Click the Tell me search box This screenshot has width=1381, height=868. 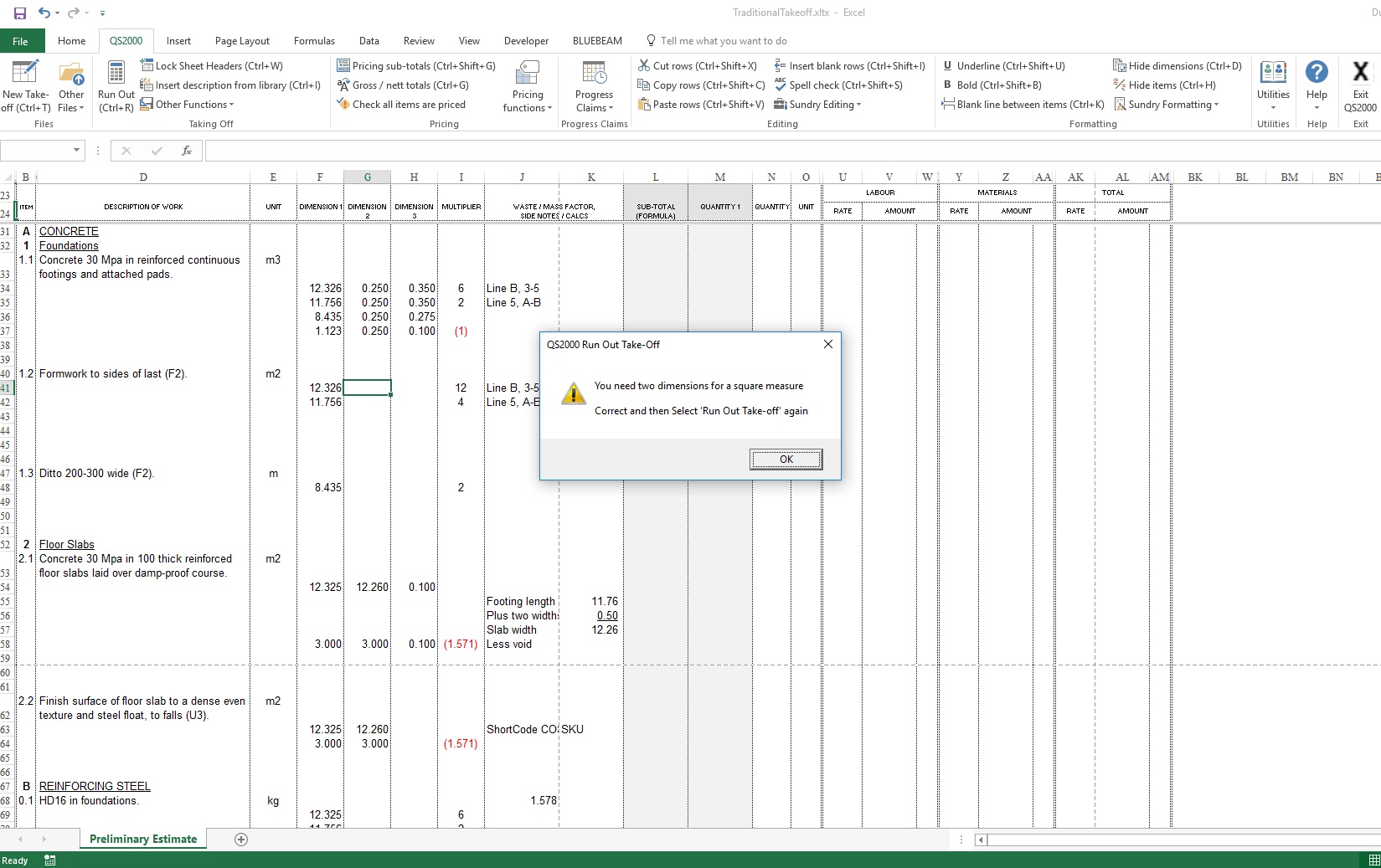point(723,41)
